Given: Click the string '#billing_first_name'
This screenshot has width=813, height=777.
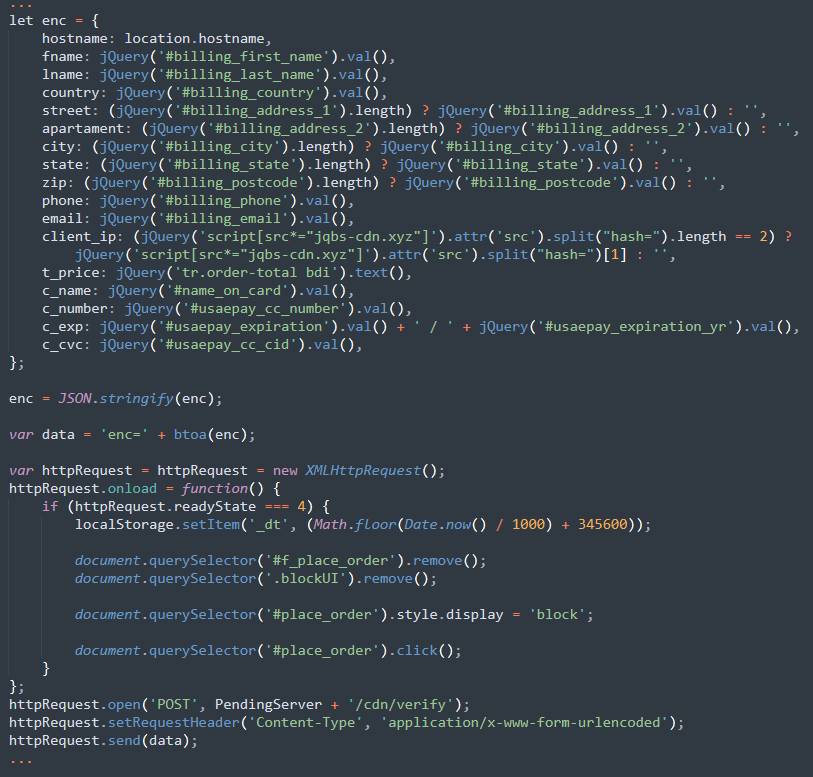Looking at the screenshot, I should point(244,57).
